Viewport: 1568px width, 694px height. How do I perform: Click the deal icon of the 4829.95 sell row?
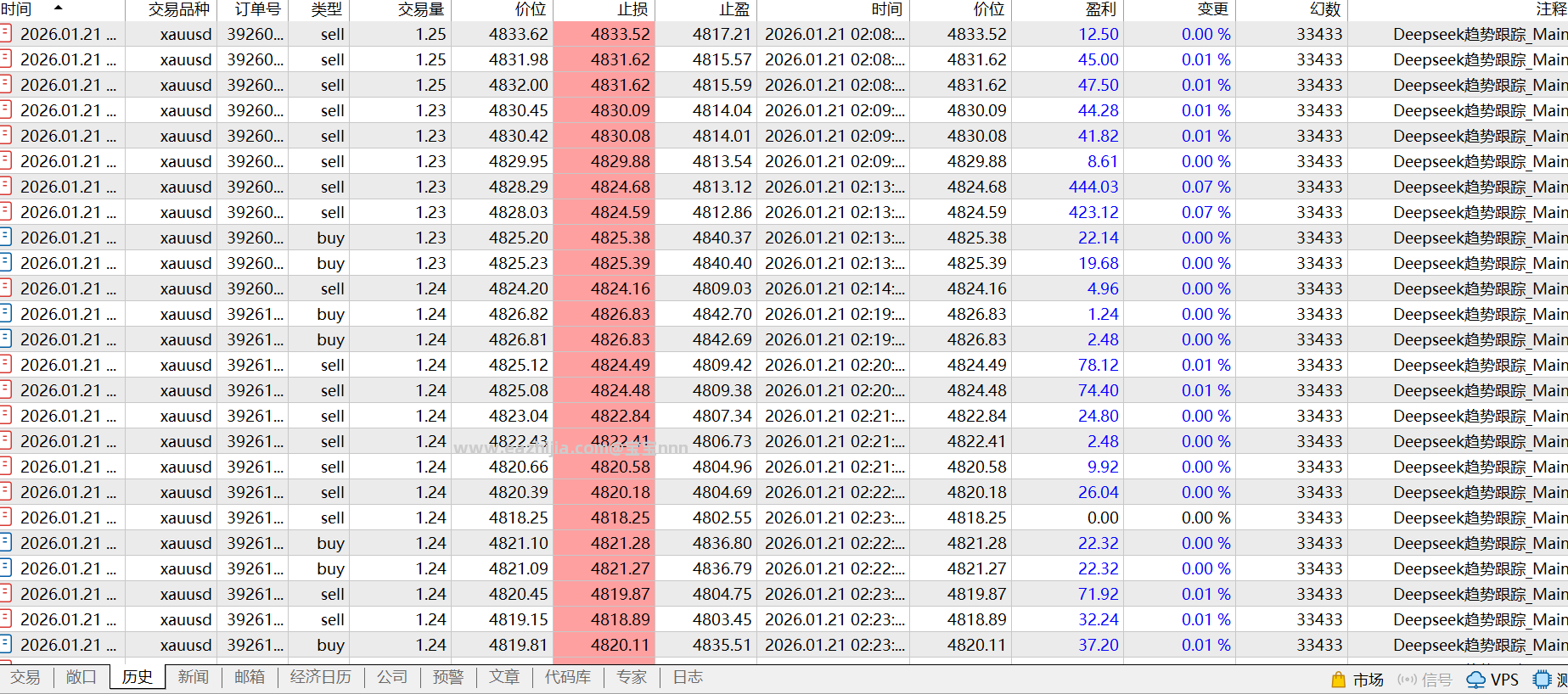click(x=5, y=161)
